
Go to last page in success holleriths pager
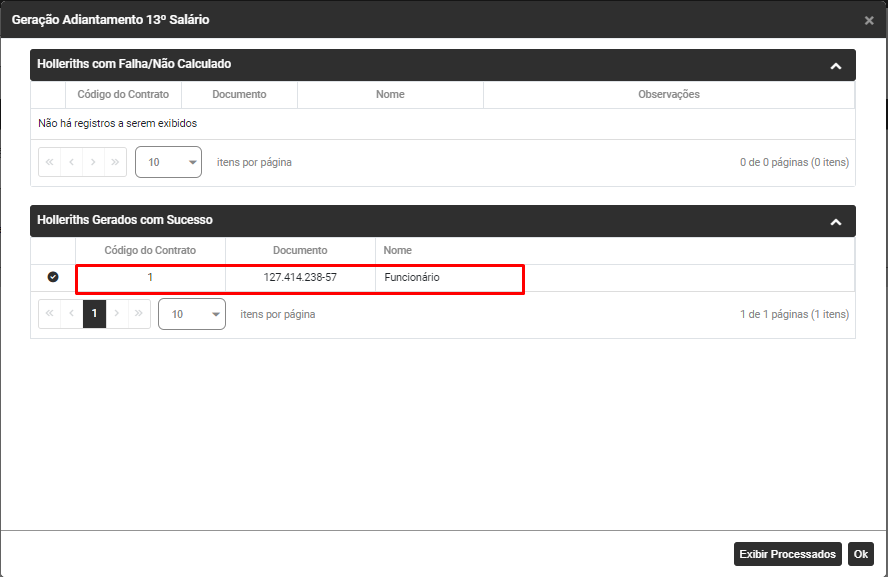139,314
